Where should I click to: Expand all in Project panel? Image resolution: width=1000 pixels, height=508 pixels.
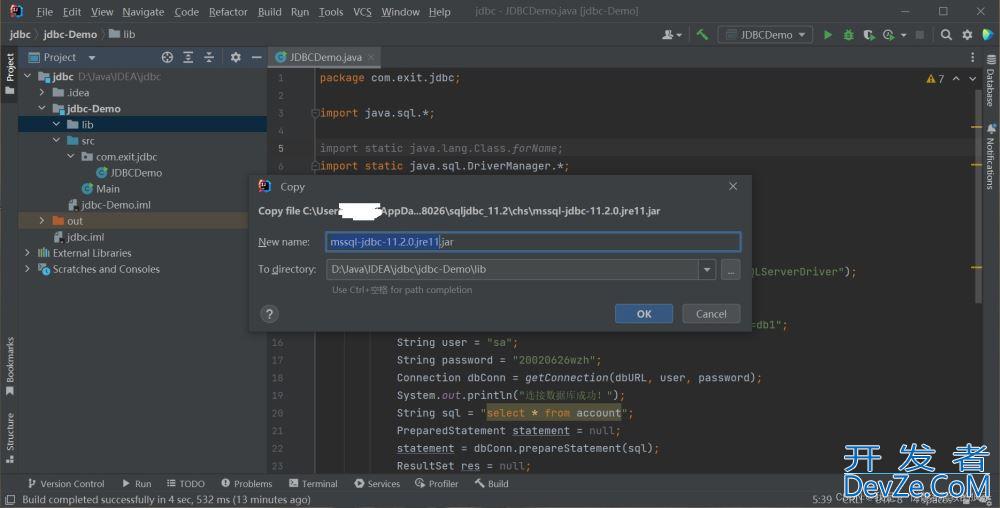188,57
